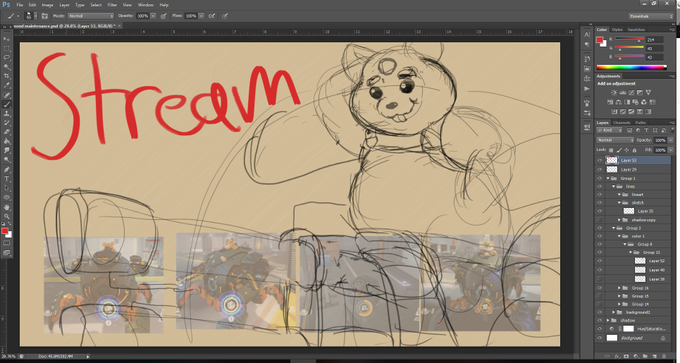This screenshot has height=363, width=680.
Task: Collapse the sketch group
Action: [x=619, y=203]
